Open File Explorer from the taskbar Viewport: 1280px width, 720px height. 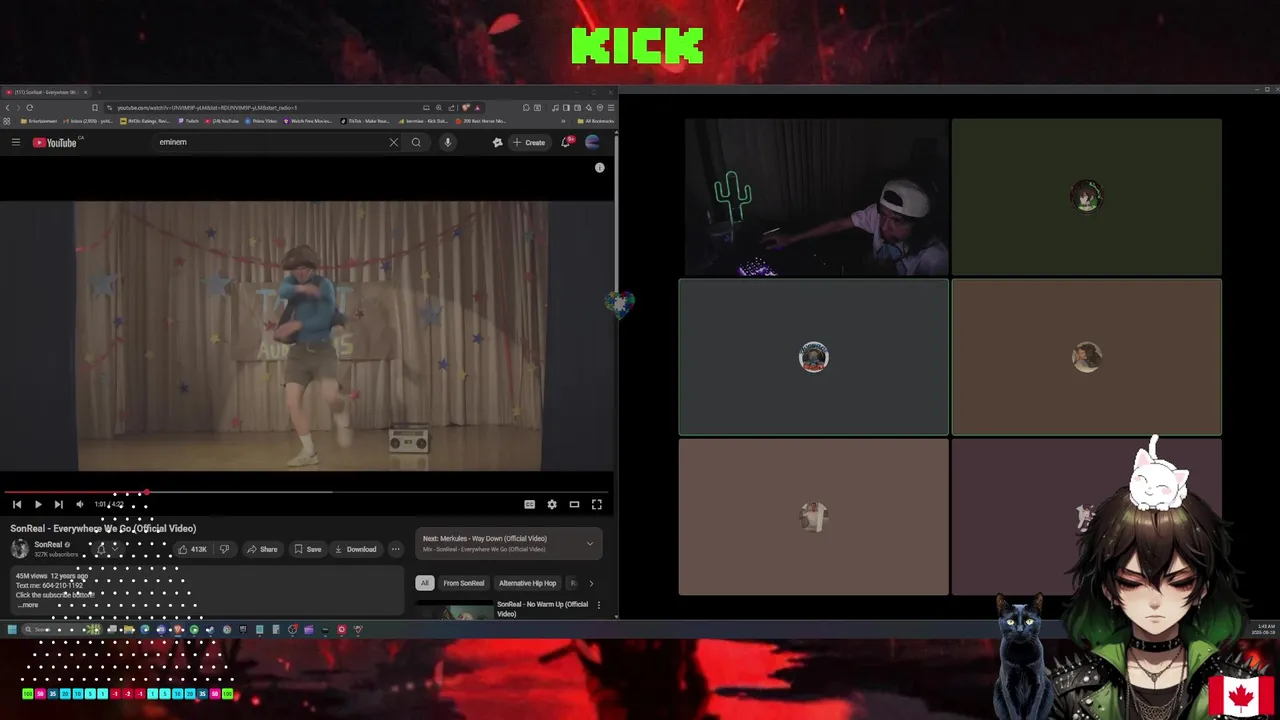point(129,630)
